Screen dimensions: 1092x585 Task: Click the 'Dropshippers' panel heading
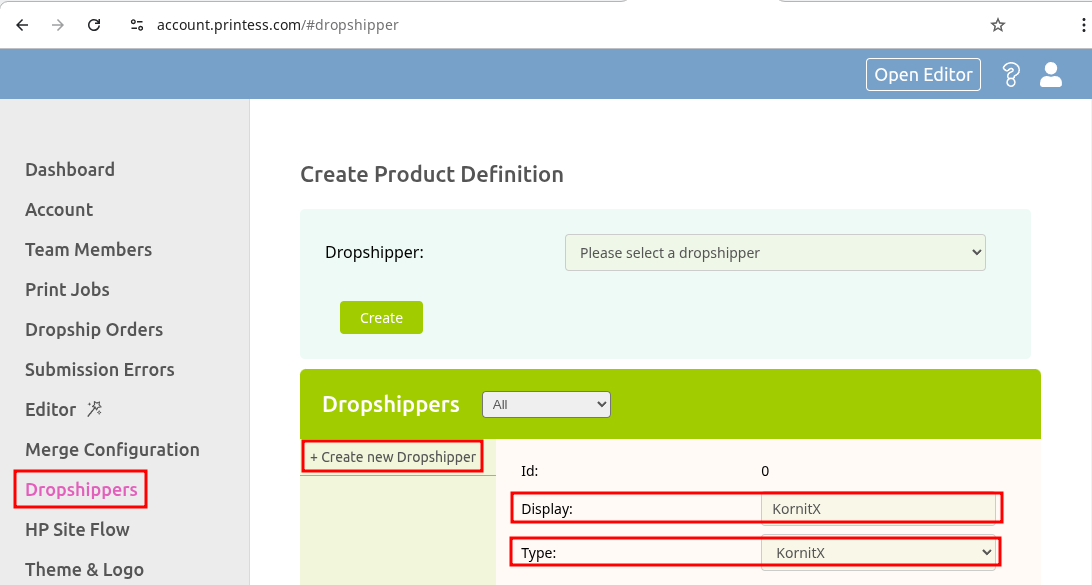coord(391,405)
